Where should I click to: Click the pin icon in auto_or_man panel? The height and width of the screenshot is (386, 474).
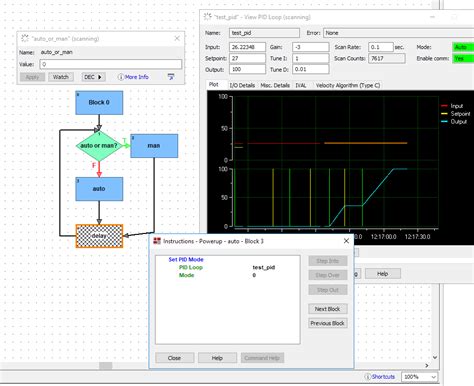[171, 77]
